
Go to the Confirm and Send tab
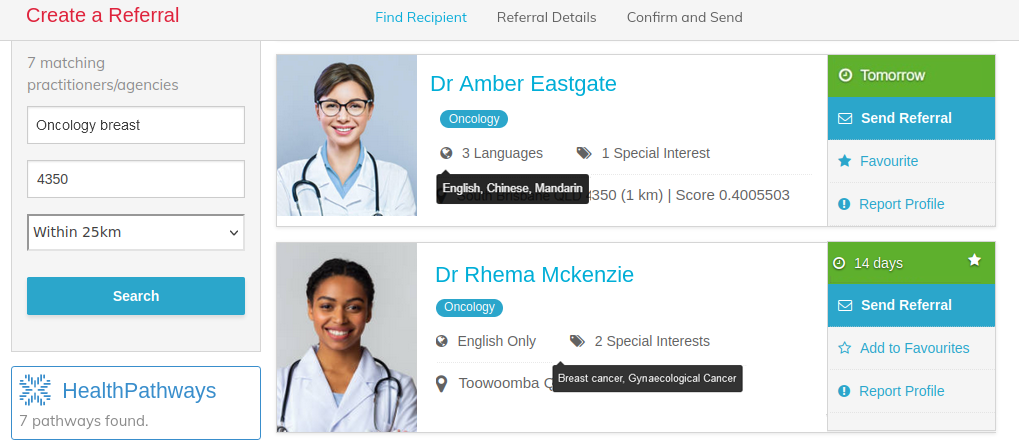coord(684,17)
